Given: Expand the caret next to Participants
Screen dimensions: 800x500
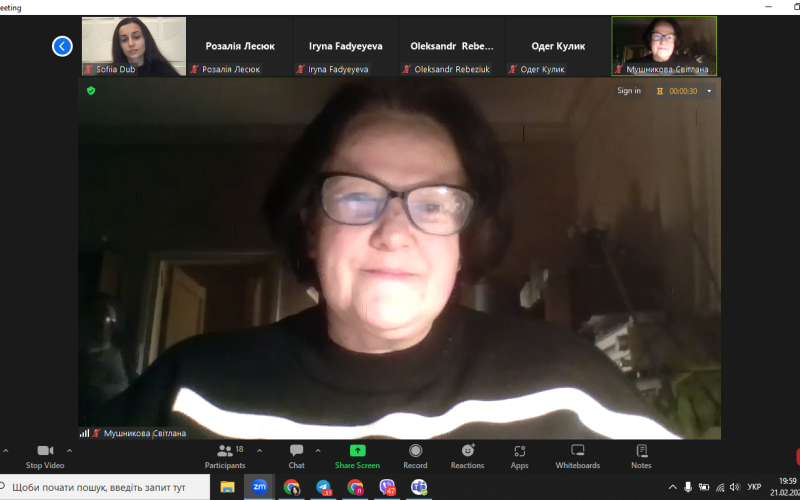Looking at the screenshot, I should tap(259, 451).
